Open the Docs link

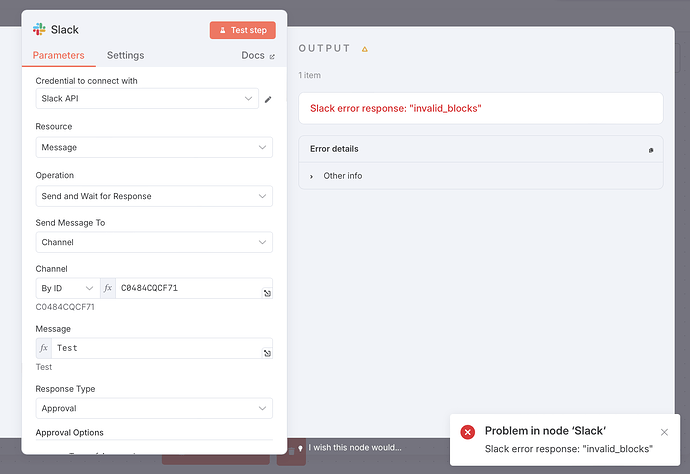pyautogui.click(x=258, y=55)
